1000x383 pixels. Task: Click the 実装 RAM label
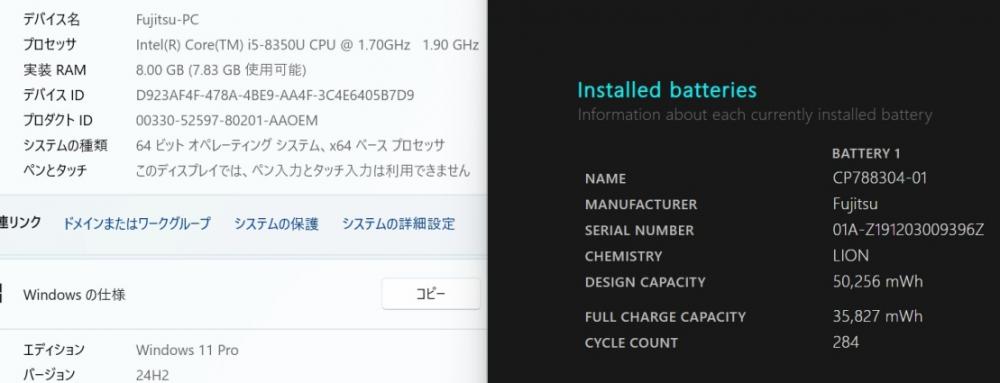(x=54, y=69)
